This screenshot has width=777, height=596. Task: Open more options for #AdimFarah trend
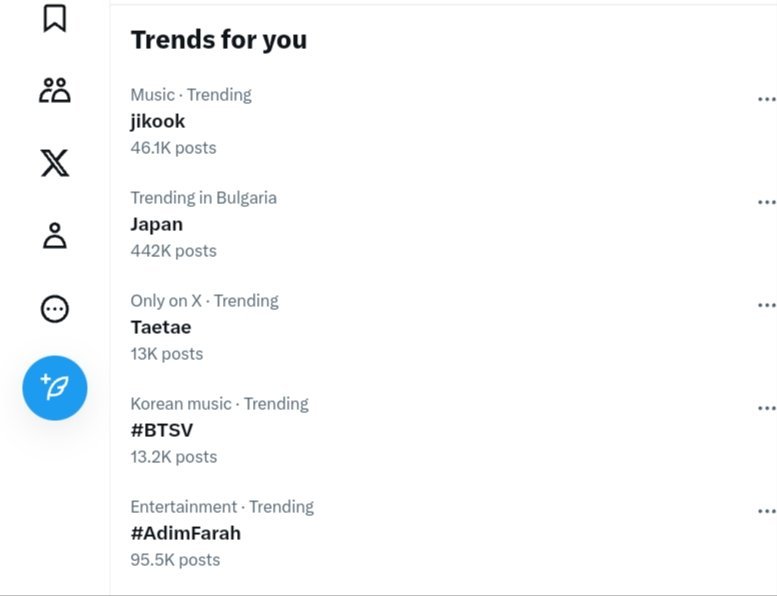click(766, 511)
